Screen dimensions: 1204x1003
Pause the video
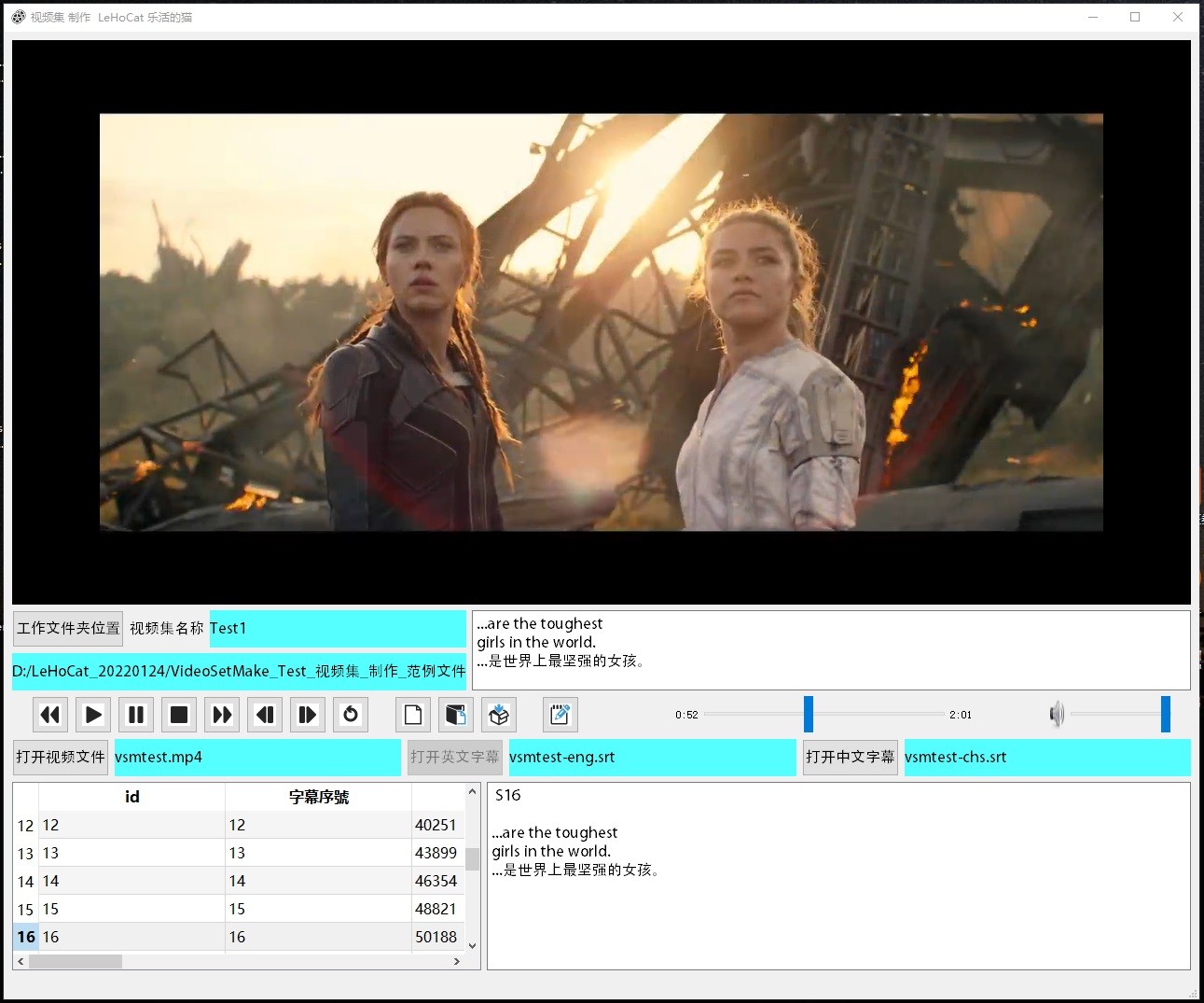coord(136,715)
